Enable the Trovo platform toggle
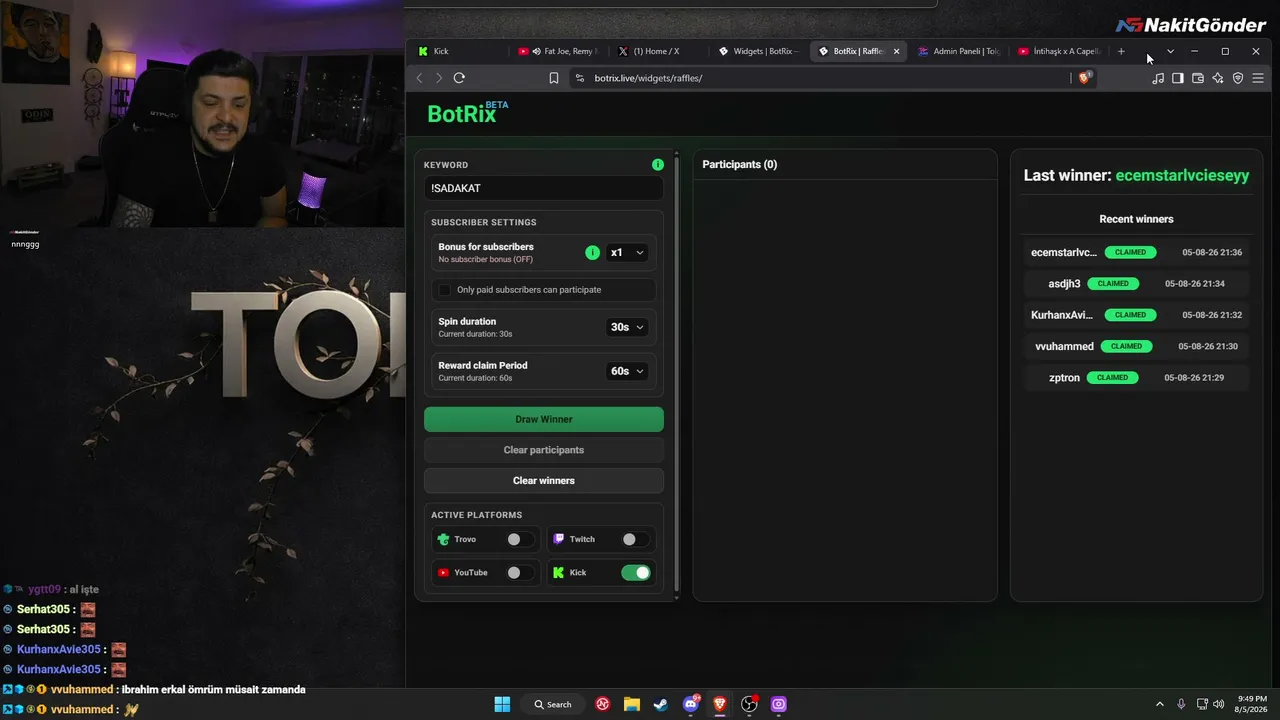This screenshot has height=720, width=1280. [x=518, y=539]
